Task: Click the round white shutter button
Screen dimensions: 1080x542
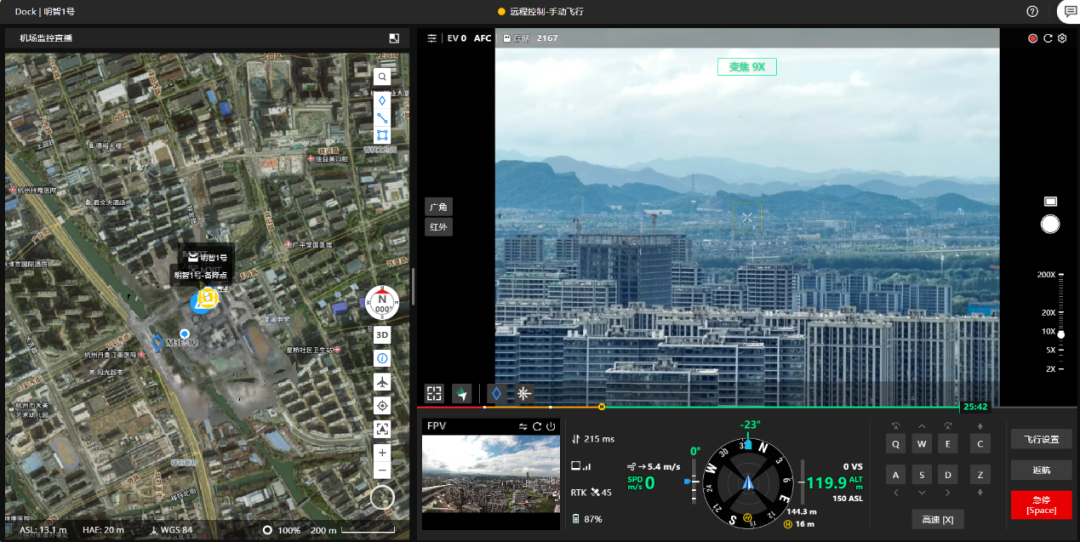Action: pyautogui.click(x=1050, y=224)
